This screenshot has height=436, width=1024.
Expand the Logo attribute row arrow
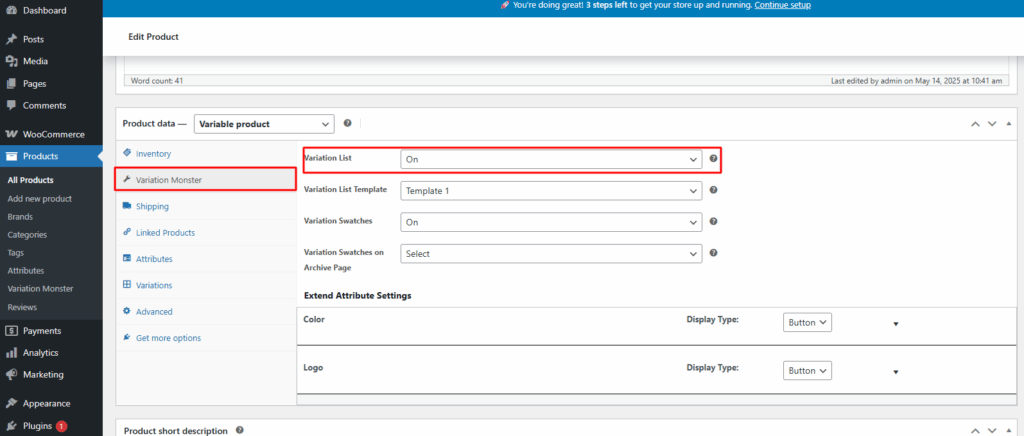pos(896,372)
